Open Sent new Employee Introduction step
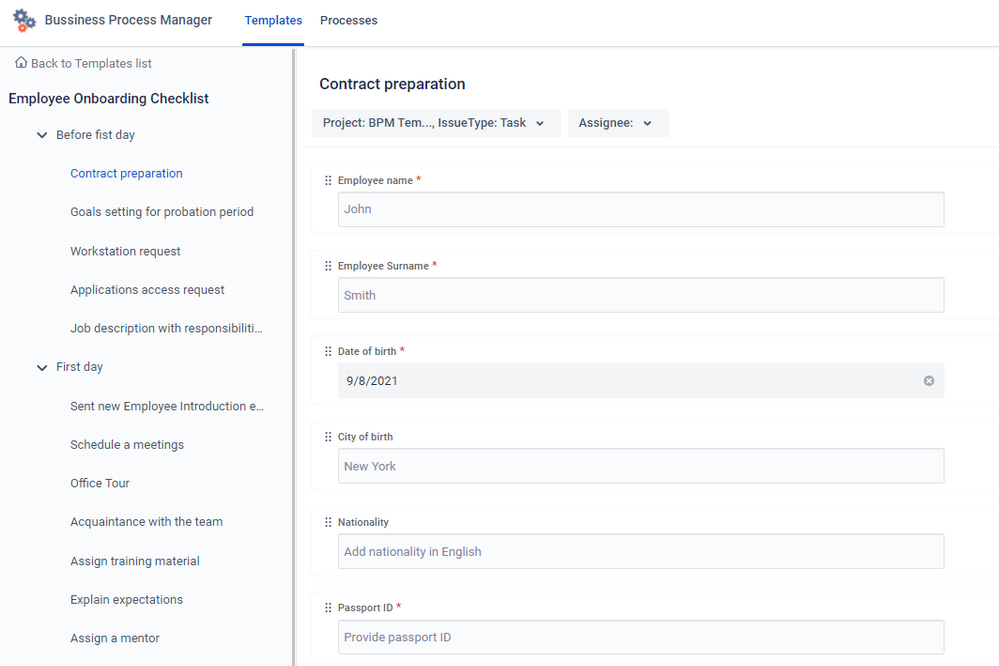Screen dimensions: 999x666 click(167, 406)
